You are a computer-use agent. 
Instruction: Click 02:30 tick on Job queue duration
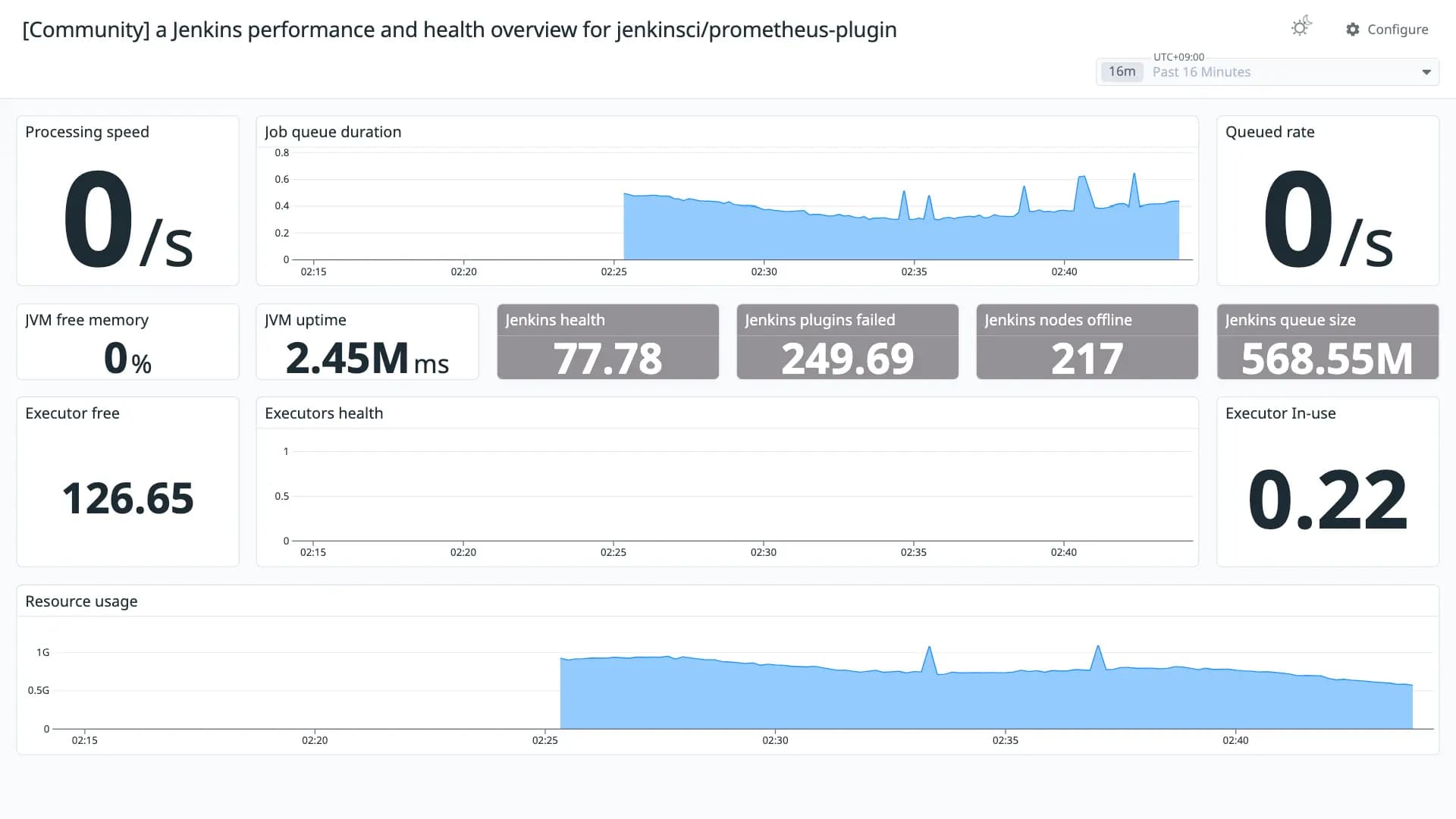pyautogui.click(x=764, y=271)
